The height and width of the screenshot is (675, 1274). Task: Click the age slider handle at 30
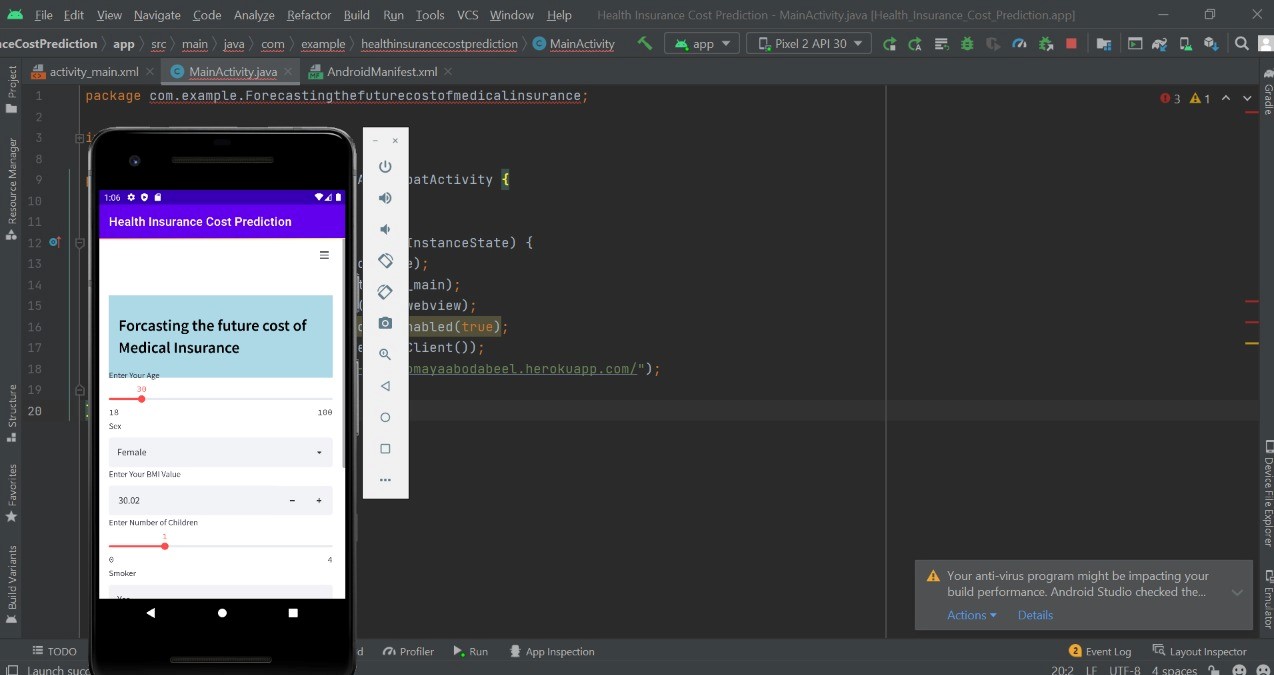(x=142, y=399)
